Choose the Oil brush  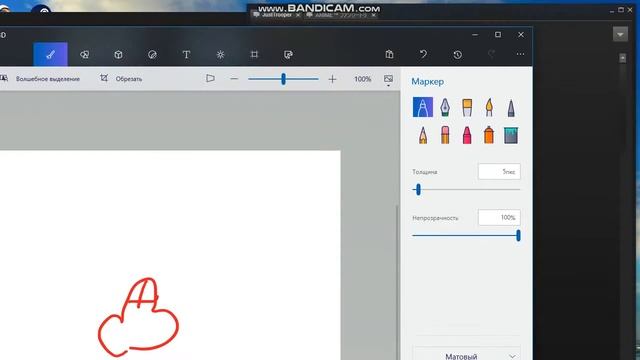pos(467,107)
